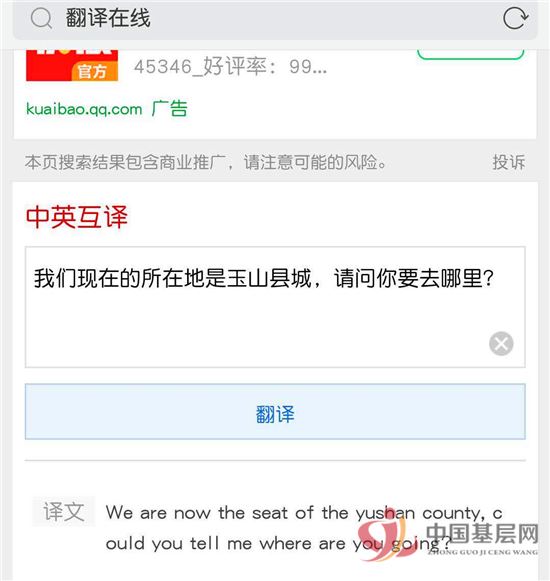Focus the 翻译在线 search field
Image resolution: width=550 pixels, height=581 pixels.
275,19
